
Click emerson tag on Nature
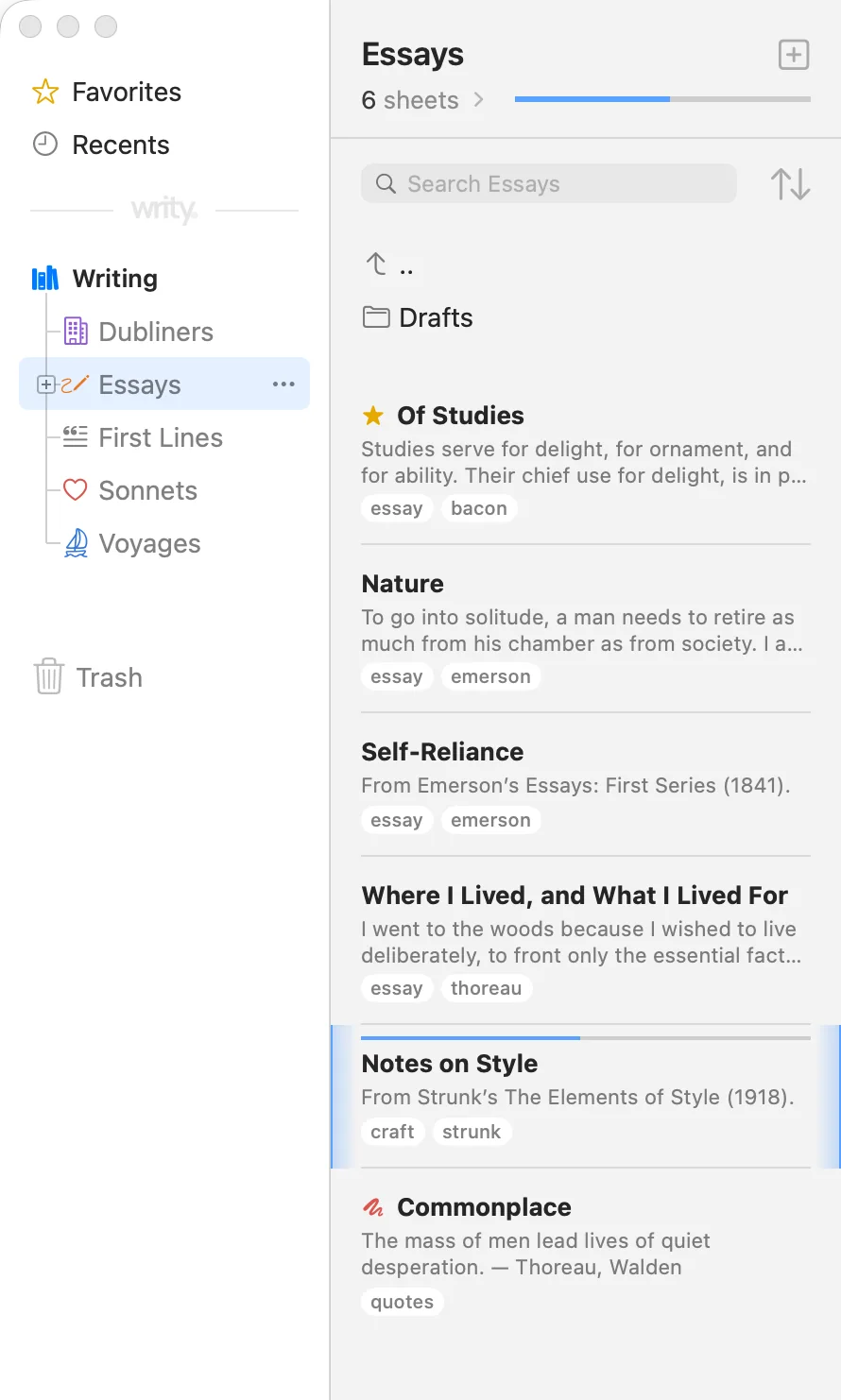[490, 676]
